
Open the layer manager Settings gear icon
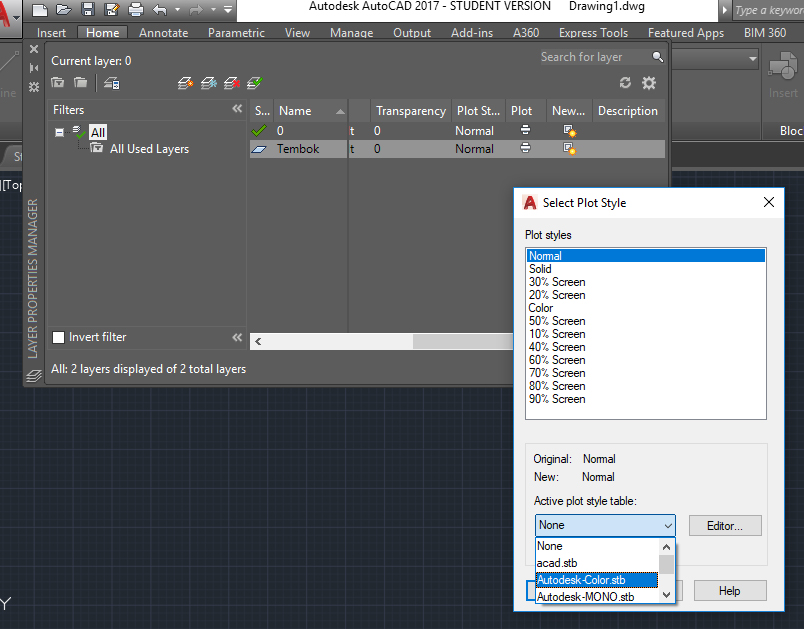649,83
